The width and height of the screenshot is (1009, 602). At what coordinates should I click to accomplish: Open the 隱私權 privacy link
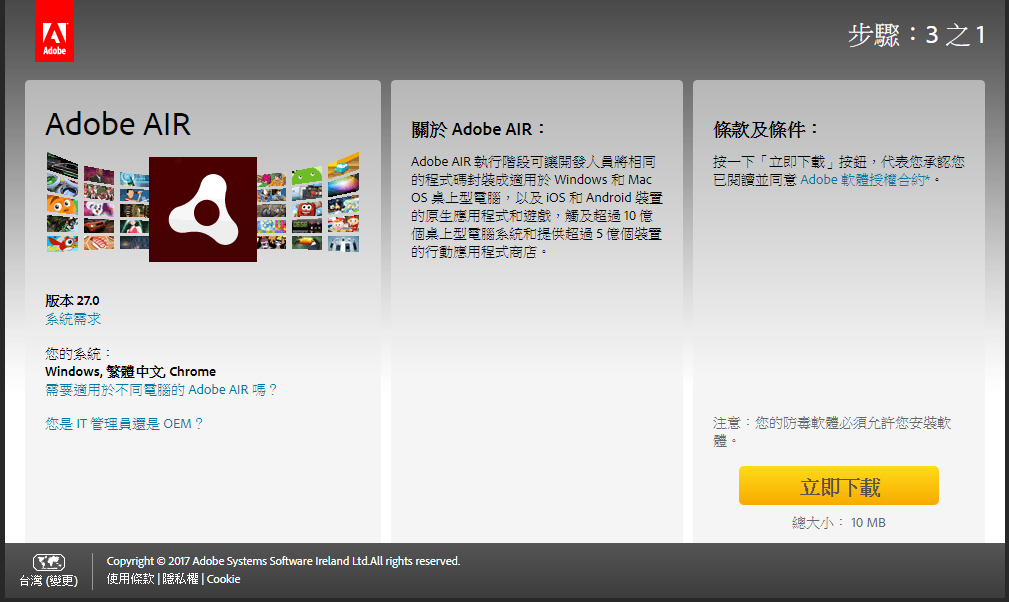tap(181, 579)
